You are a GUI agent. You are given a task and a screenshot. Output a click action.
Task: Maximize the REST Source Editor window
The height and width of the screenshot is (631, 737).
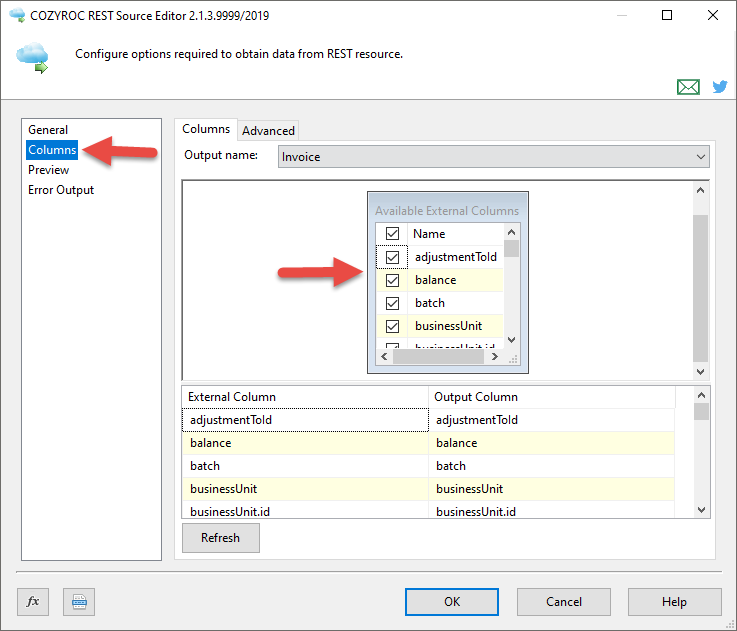[x=667, y=16]
